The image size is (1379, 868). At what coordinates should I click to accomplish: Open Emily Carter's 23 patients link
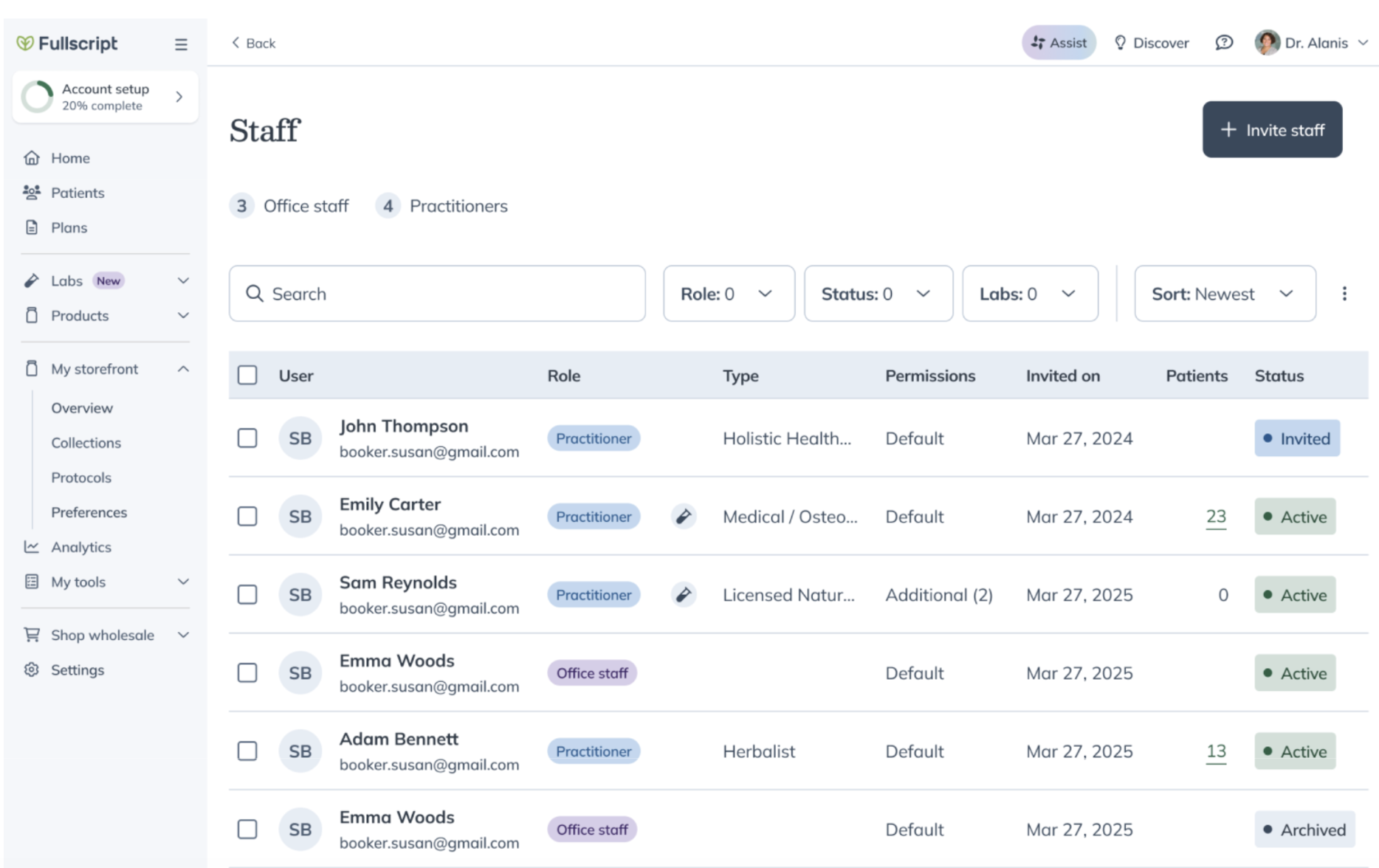pos(1215,517)
